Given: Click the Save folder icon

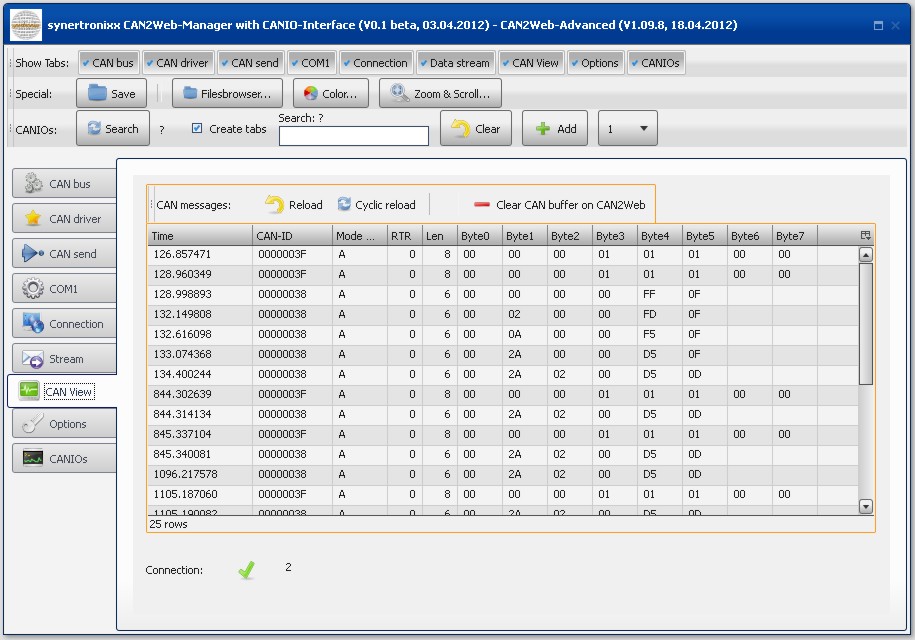Looking at the screenshot, I should [97, 94].
